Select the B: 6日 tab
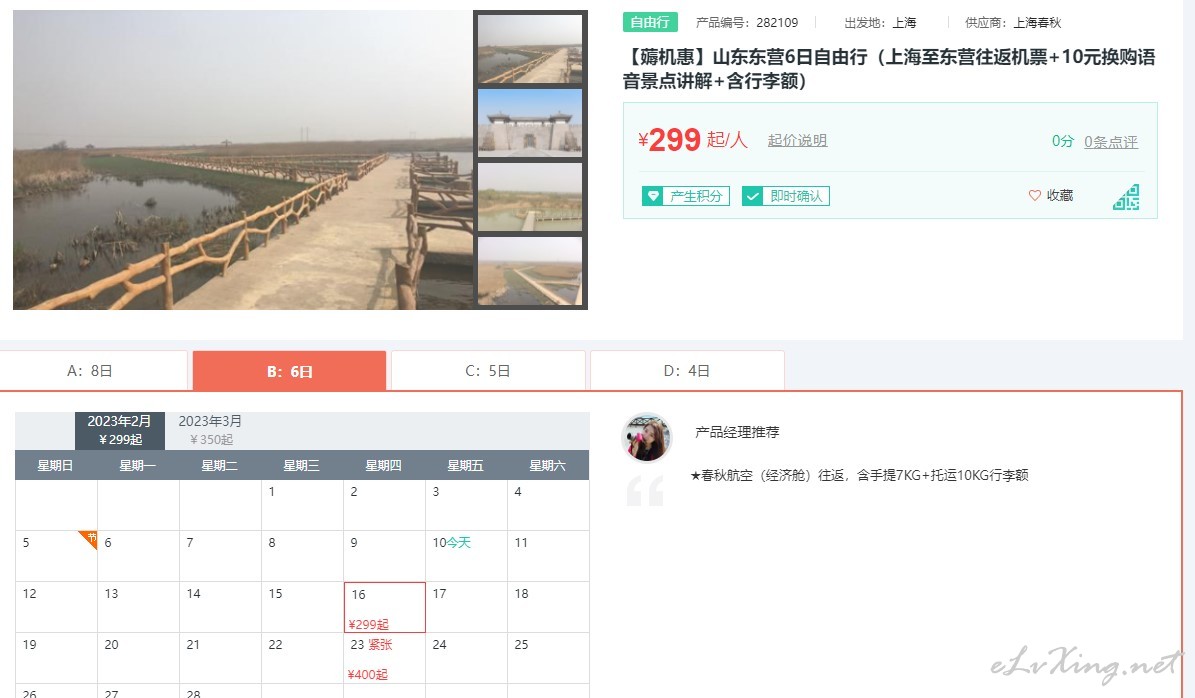This screenshot has height=698, width=1195. tap(290, 371)
